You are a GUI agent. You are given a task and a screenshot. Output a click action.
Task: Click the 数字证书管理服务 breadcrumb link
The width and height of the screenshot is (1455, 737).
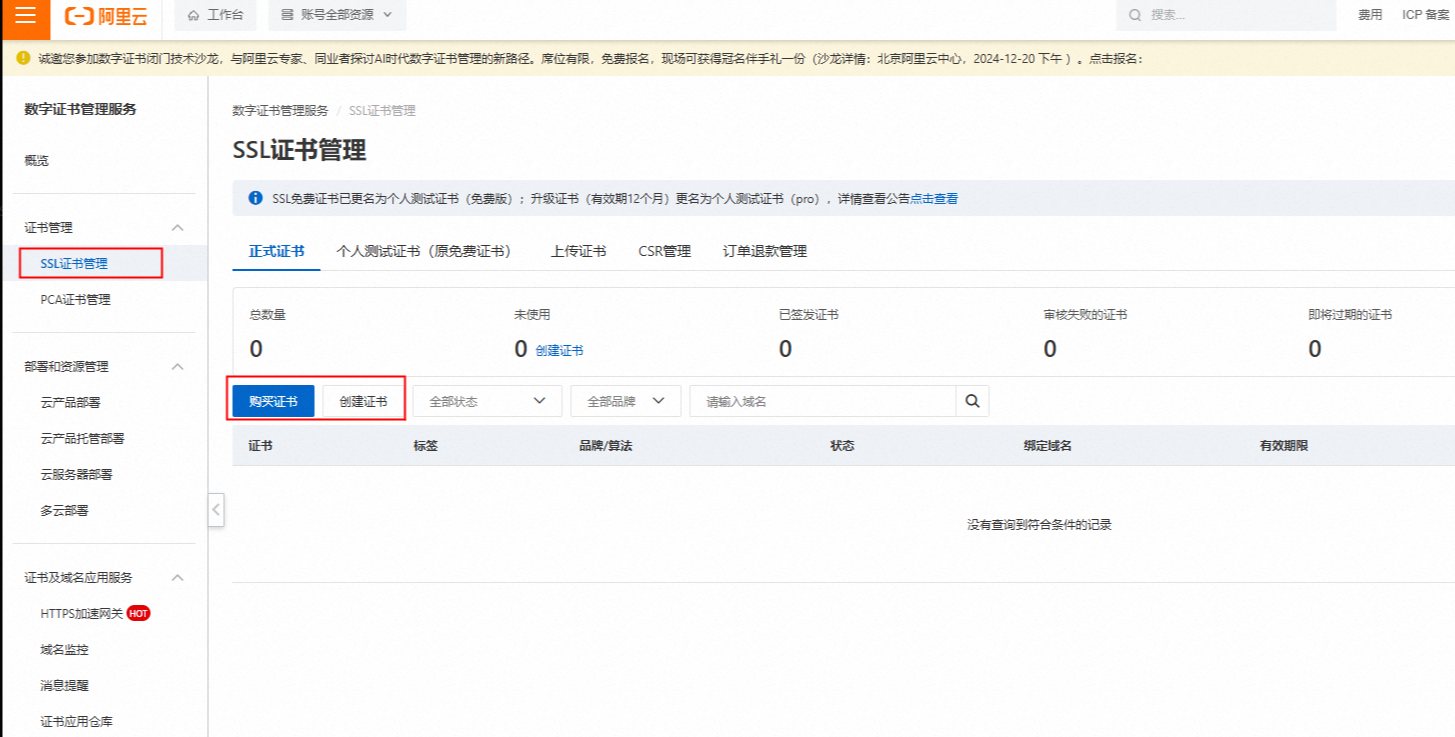point(280,110)
